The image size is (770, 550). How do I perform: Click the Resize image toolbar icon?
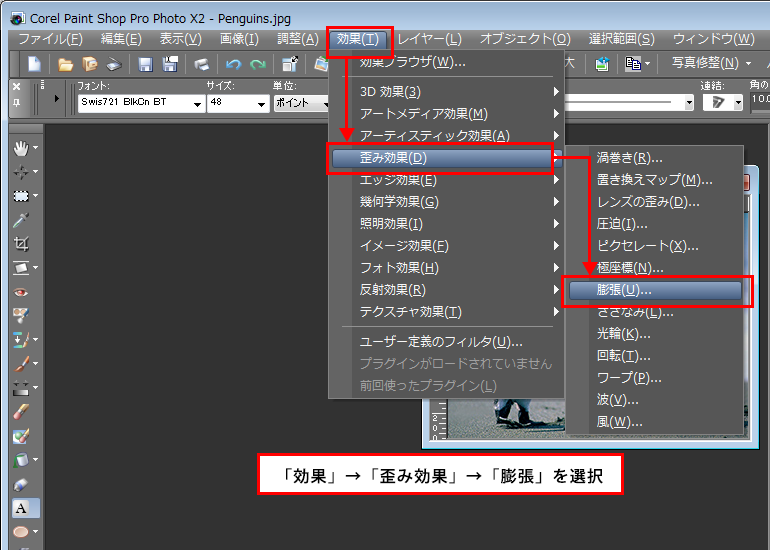290,64
